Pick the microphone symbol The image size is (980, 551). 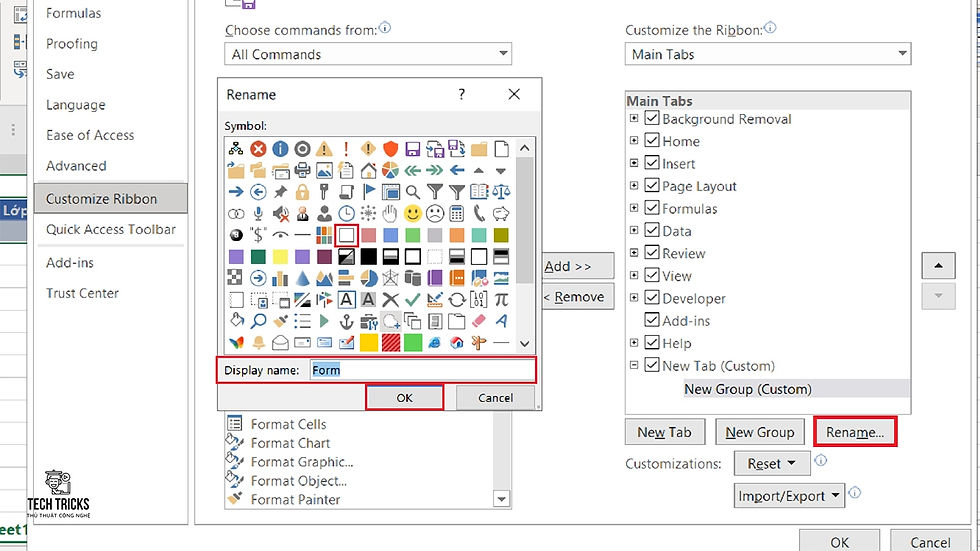[258, 214]
